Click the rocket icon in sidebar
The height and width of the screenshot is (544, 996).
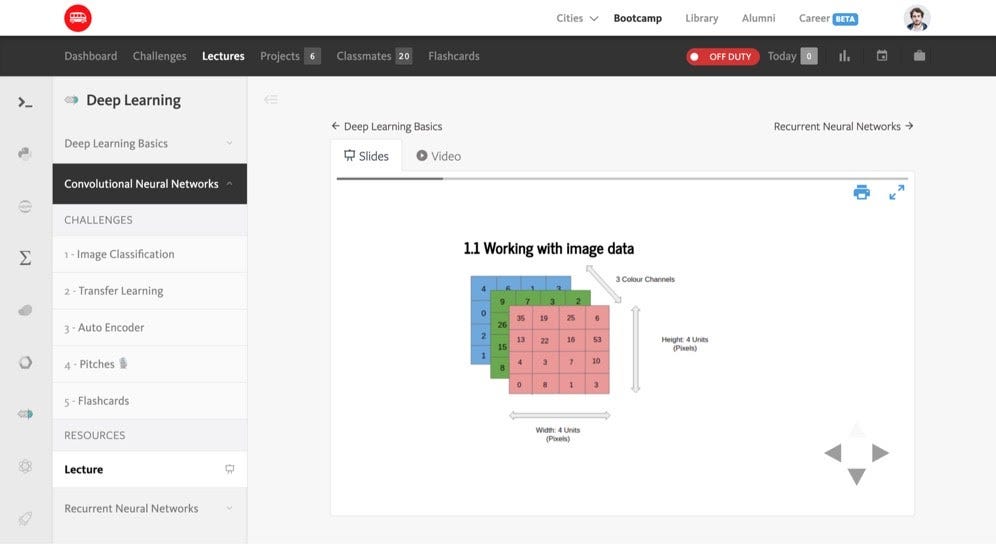point(26,518)
